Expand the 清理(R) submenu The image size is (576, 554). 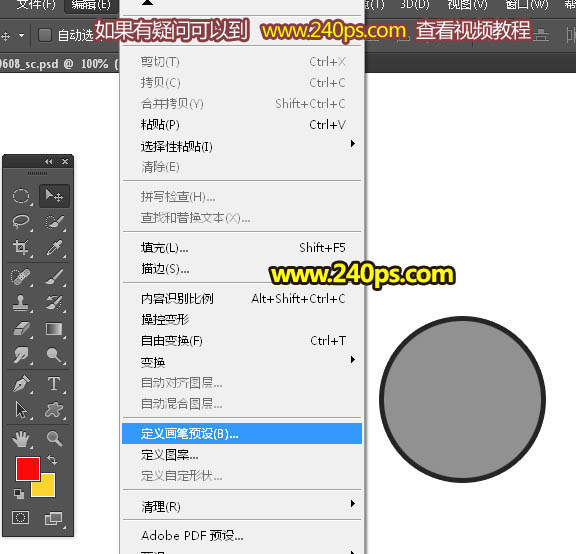(x=242, y=506)
